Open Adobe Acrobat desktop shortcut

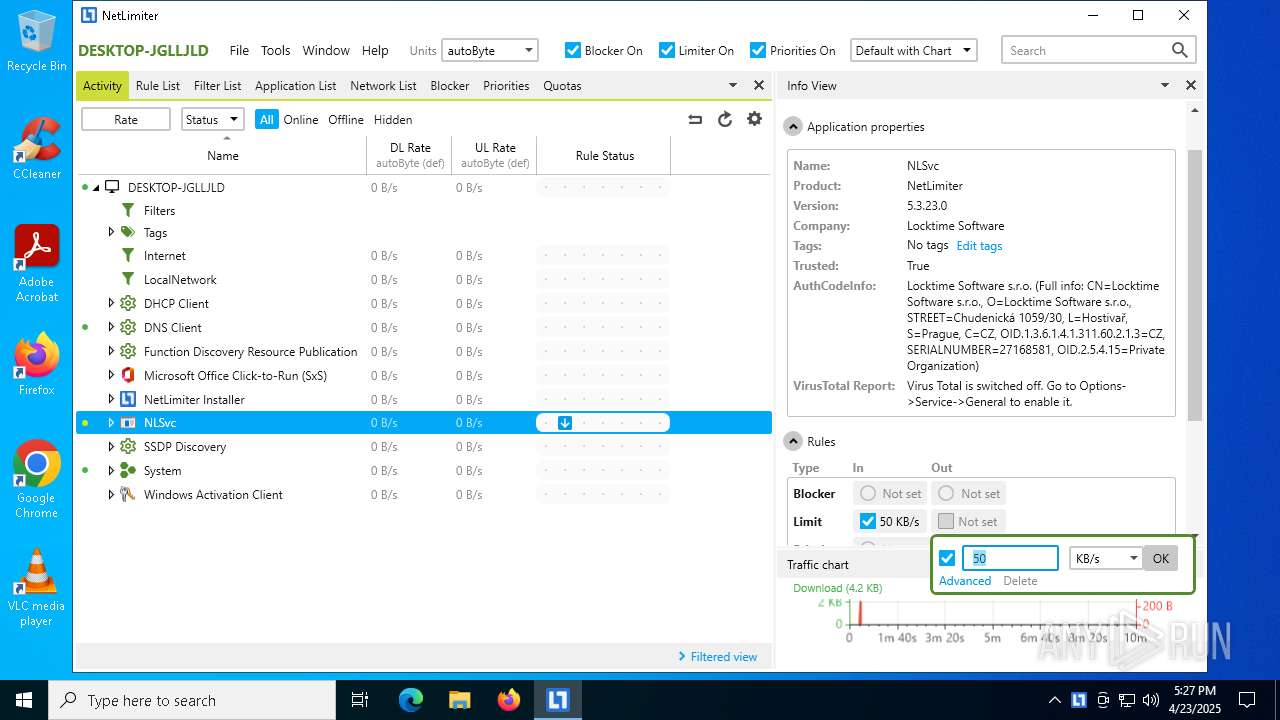coord(37,264)
